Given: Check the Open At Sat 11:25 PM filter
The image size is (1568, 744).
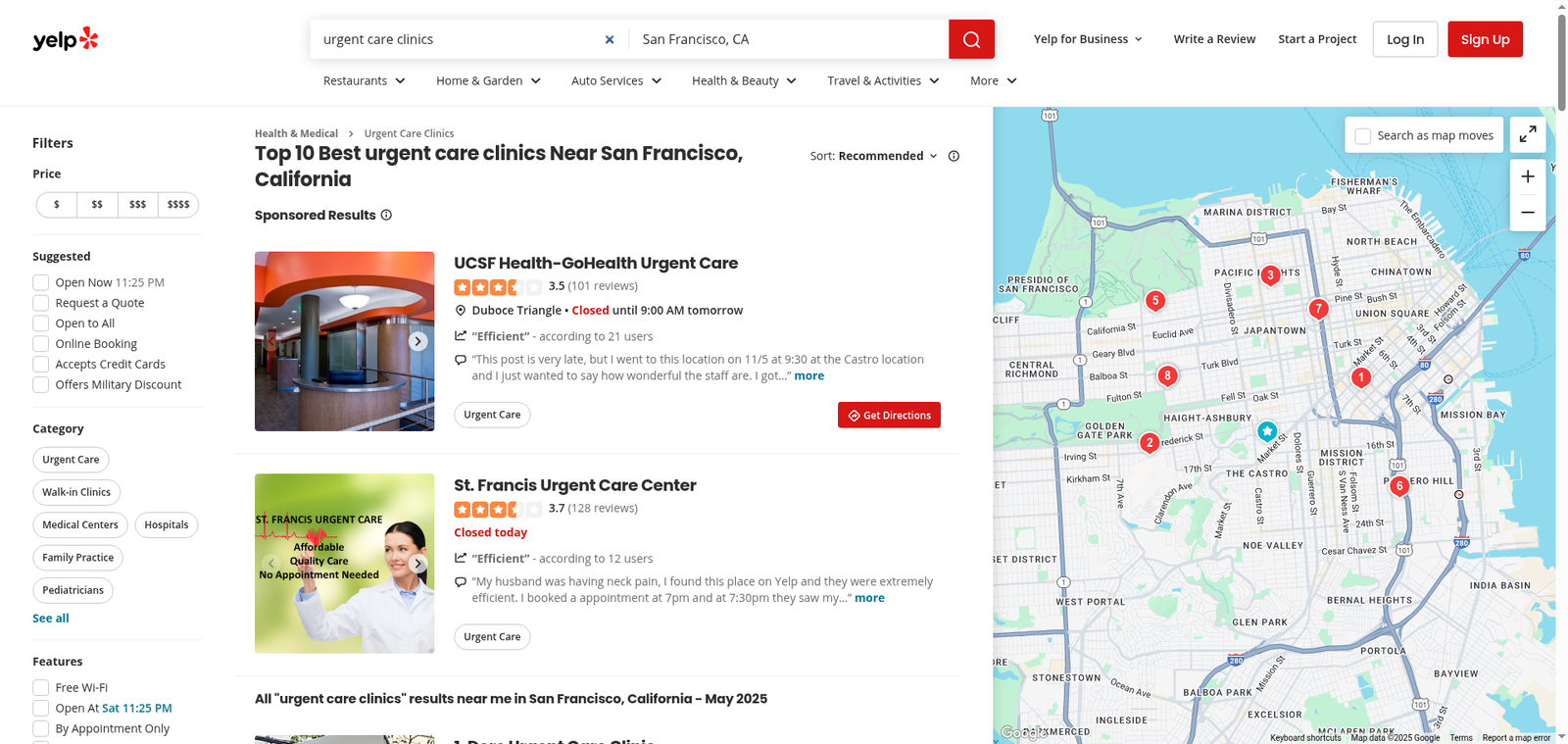Looking at the screenshot, I should pos(41,709).
